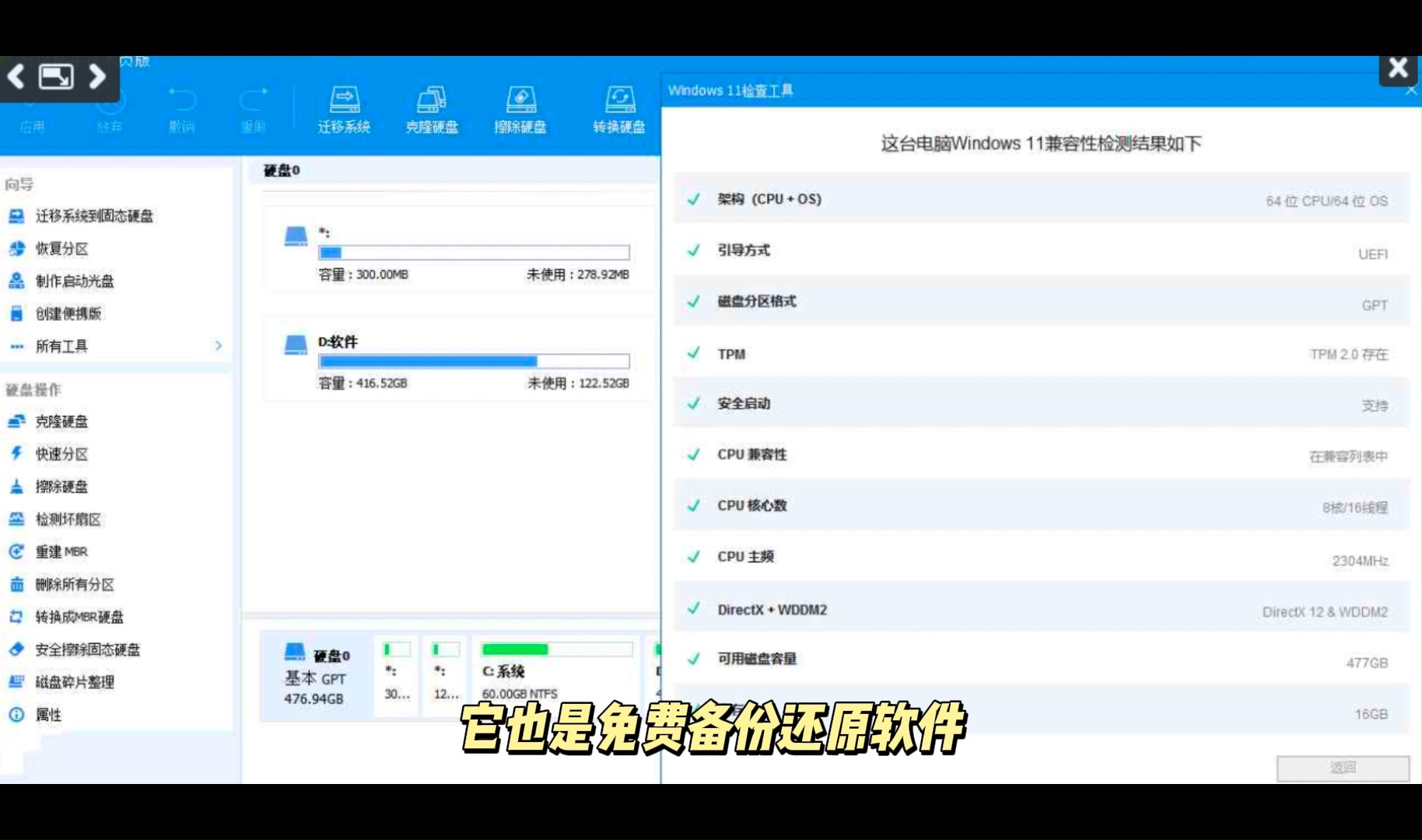Close the image viewer overlay
The image size is (1422, 840).
(x=1398, y=68)
